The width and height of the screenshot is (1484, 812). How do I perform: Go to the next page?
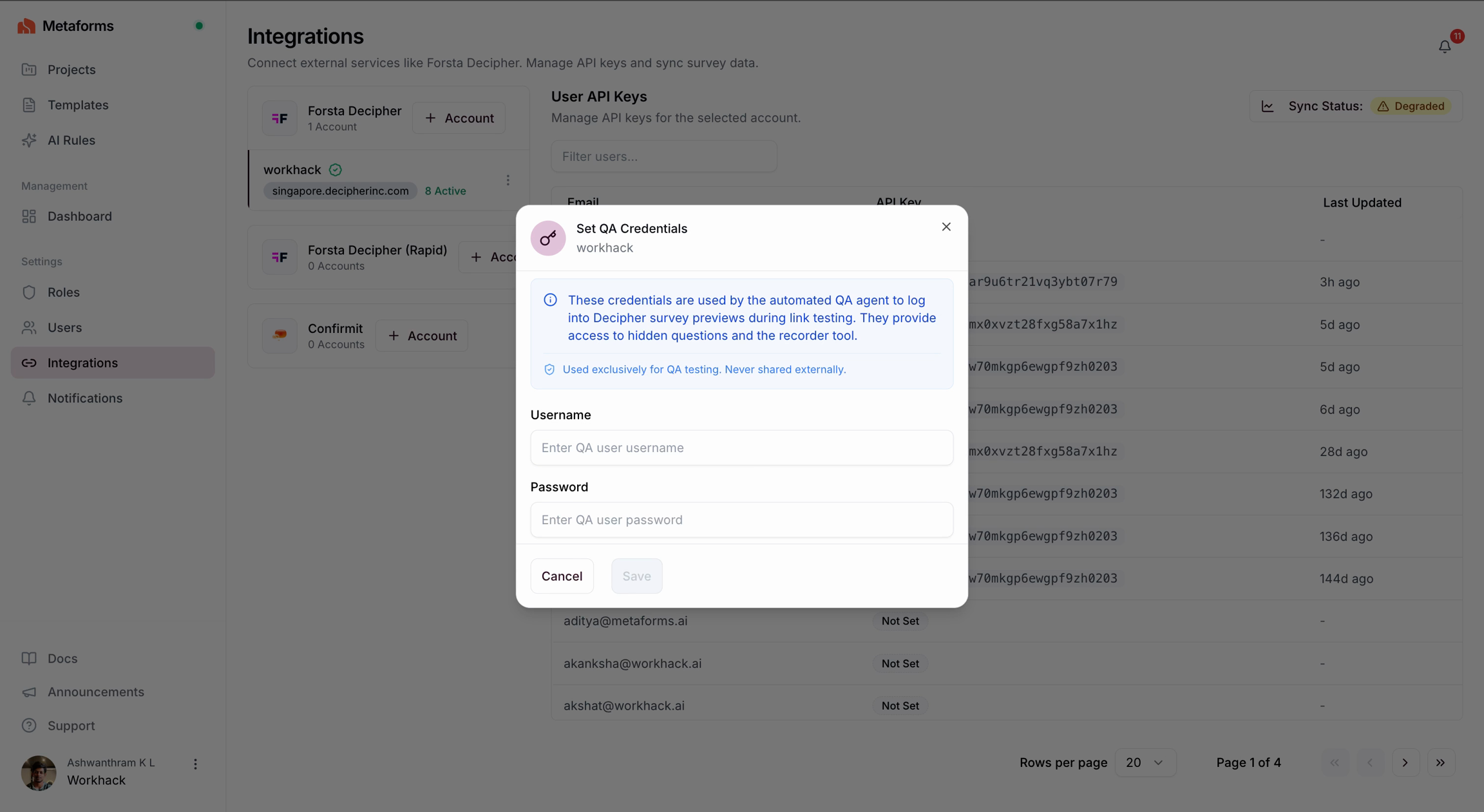coord(1405,762)
